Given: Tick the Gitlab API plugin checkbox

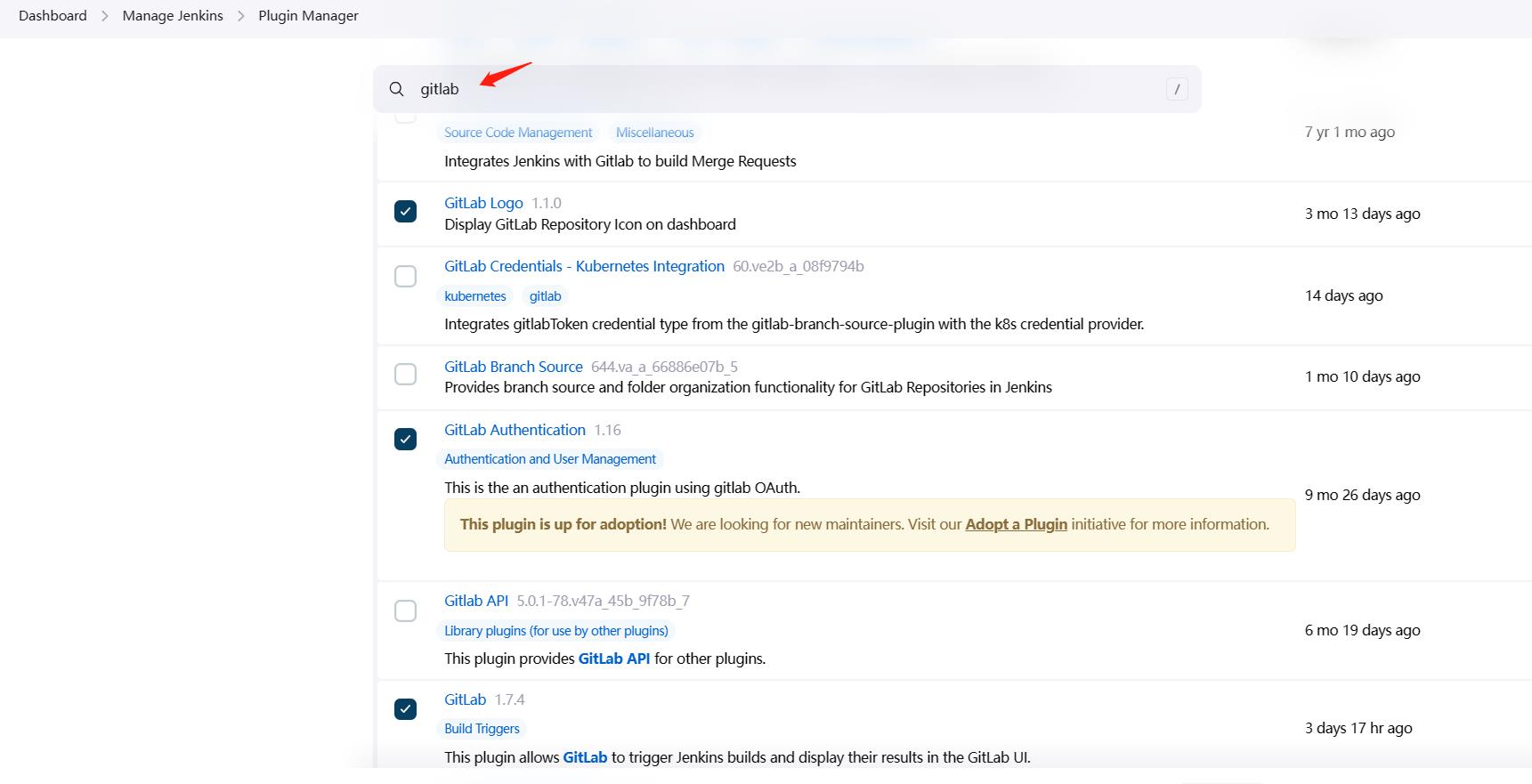Looking at the screenshot, I should (405, 610).
